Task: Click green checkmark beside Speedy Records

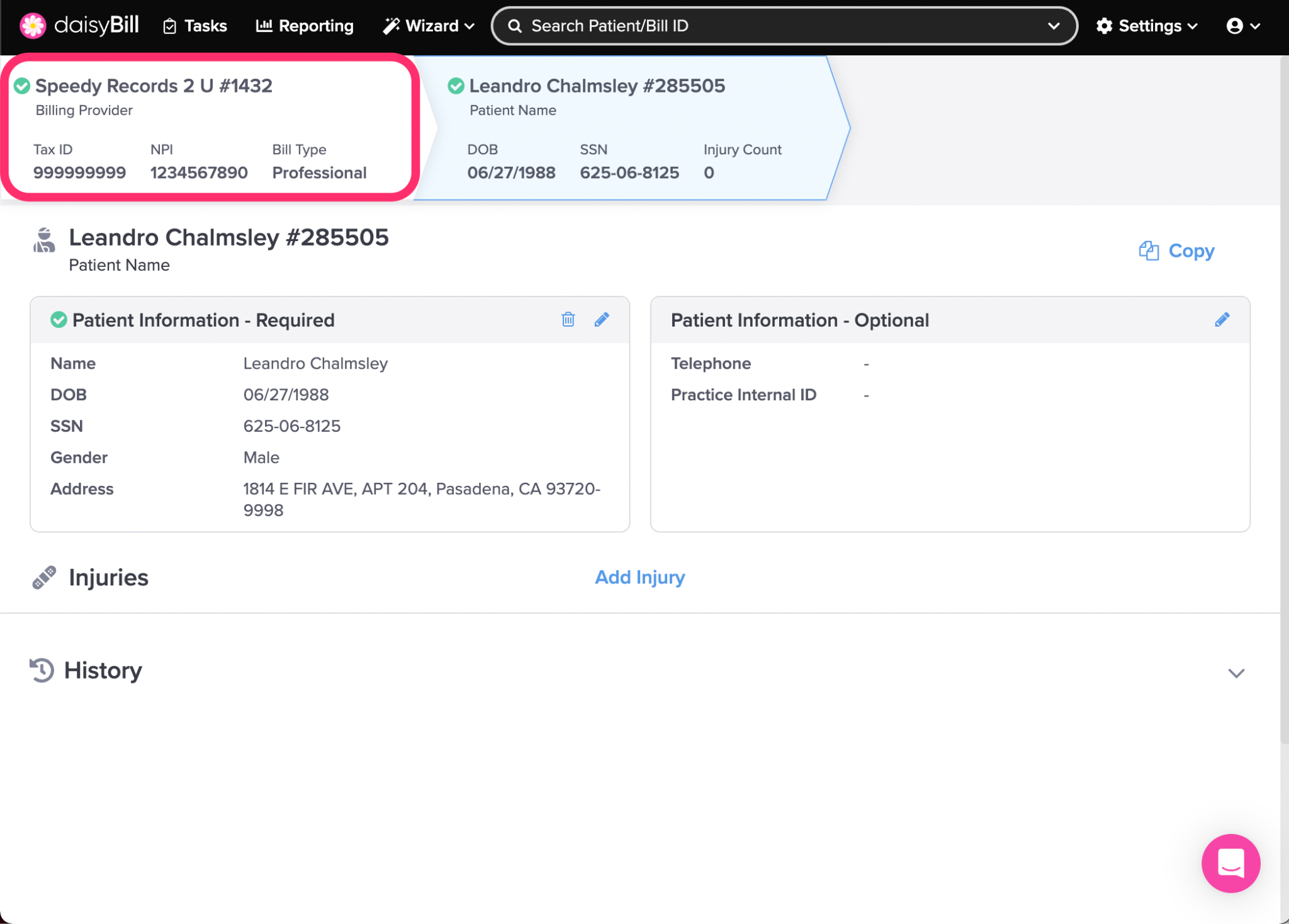Action: pos(23,86)
